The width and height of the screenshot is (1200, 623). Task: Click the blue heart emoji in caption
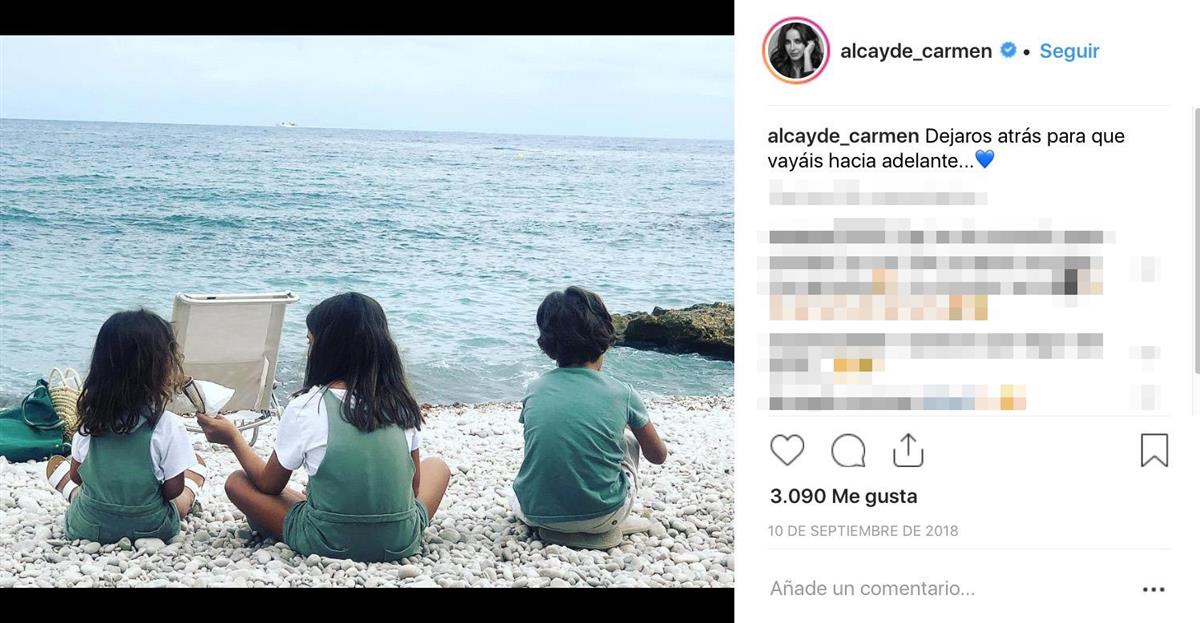[x=984, y=159]
